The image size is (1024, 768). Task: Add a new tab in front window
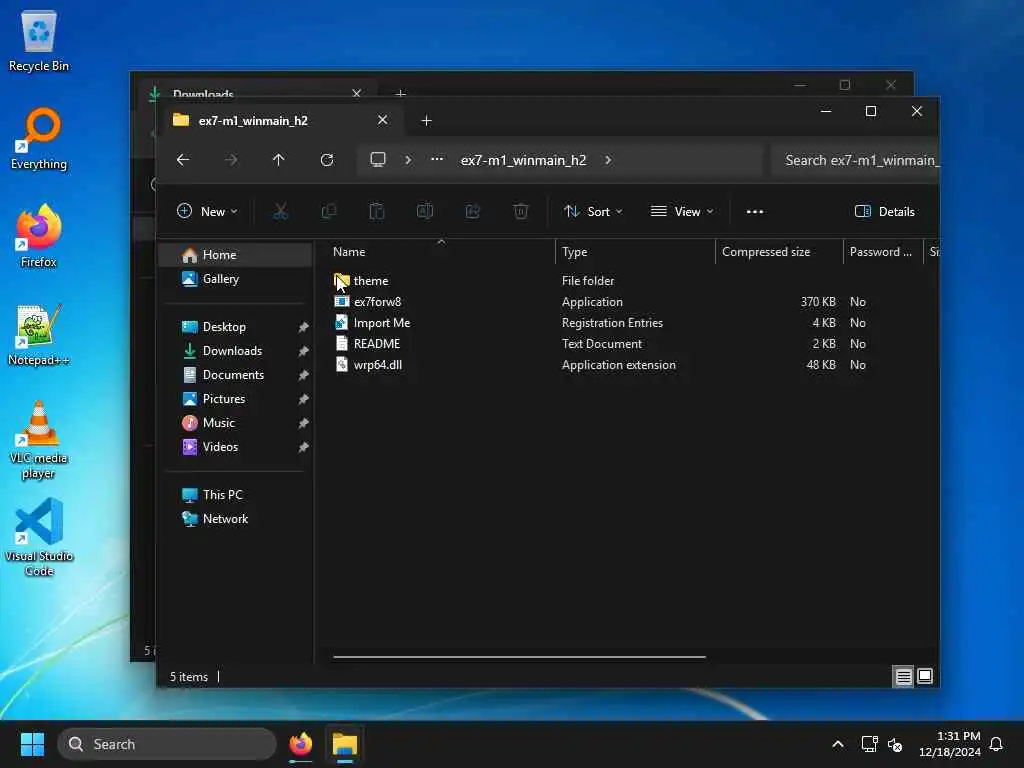(x=426, y=121)
